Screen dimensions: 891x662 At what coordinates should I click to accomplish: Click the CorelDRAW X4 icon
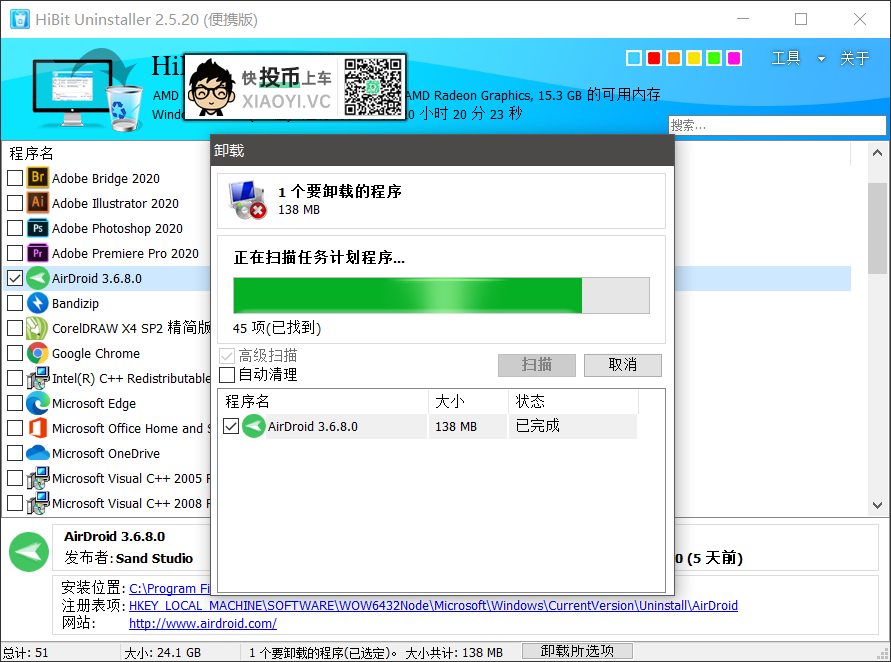click(38, 328)
